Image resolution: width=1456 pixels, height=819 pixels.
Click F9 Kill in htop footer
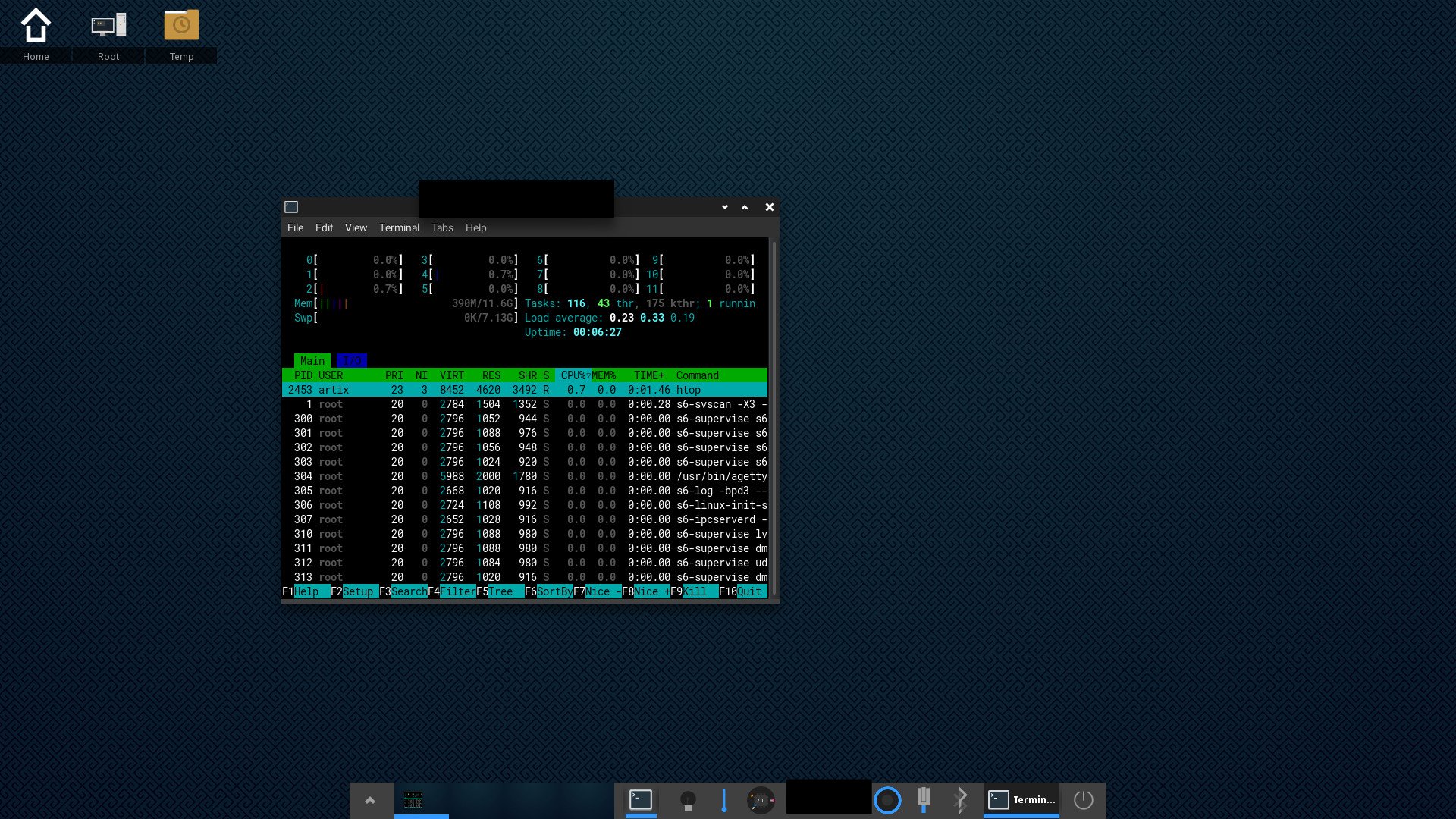(694, 592)
